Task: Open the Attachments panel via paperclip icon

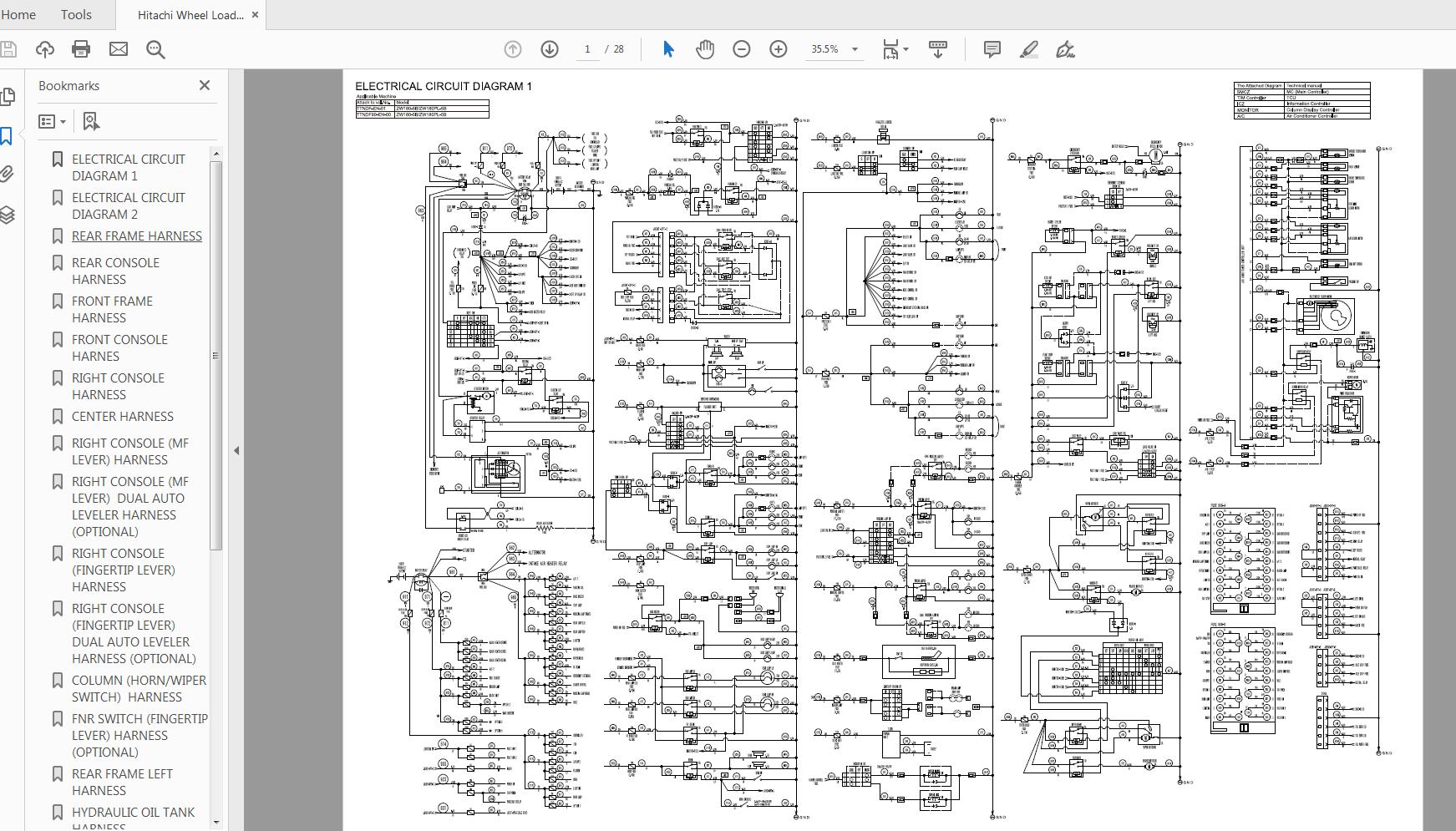Action: click(8, 173)
